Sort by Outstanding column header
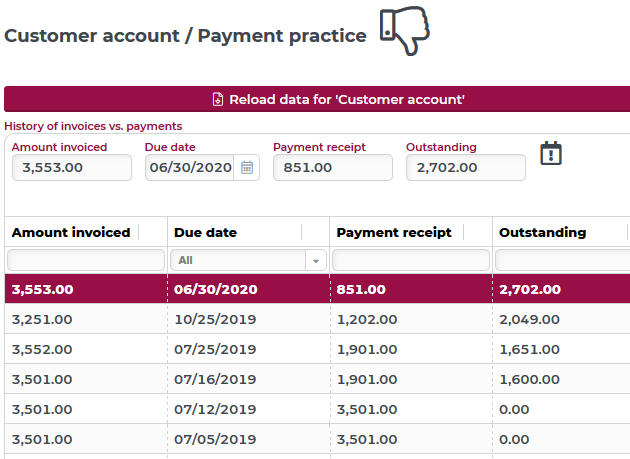Image resolution: width=630 pixels, height=459 pixels. coord(542,232)
